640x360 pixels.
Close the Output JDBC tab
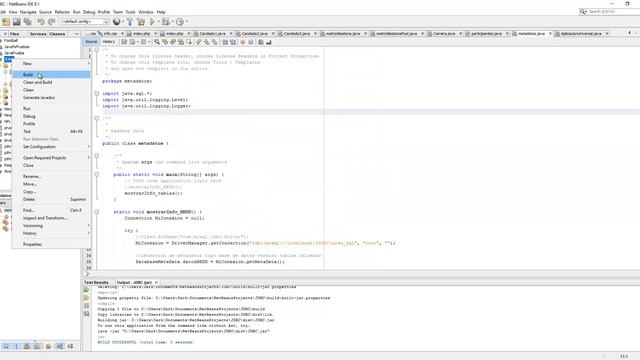pyautogui.click(x=156, y=282)
